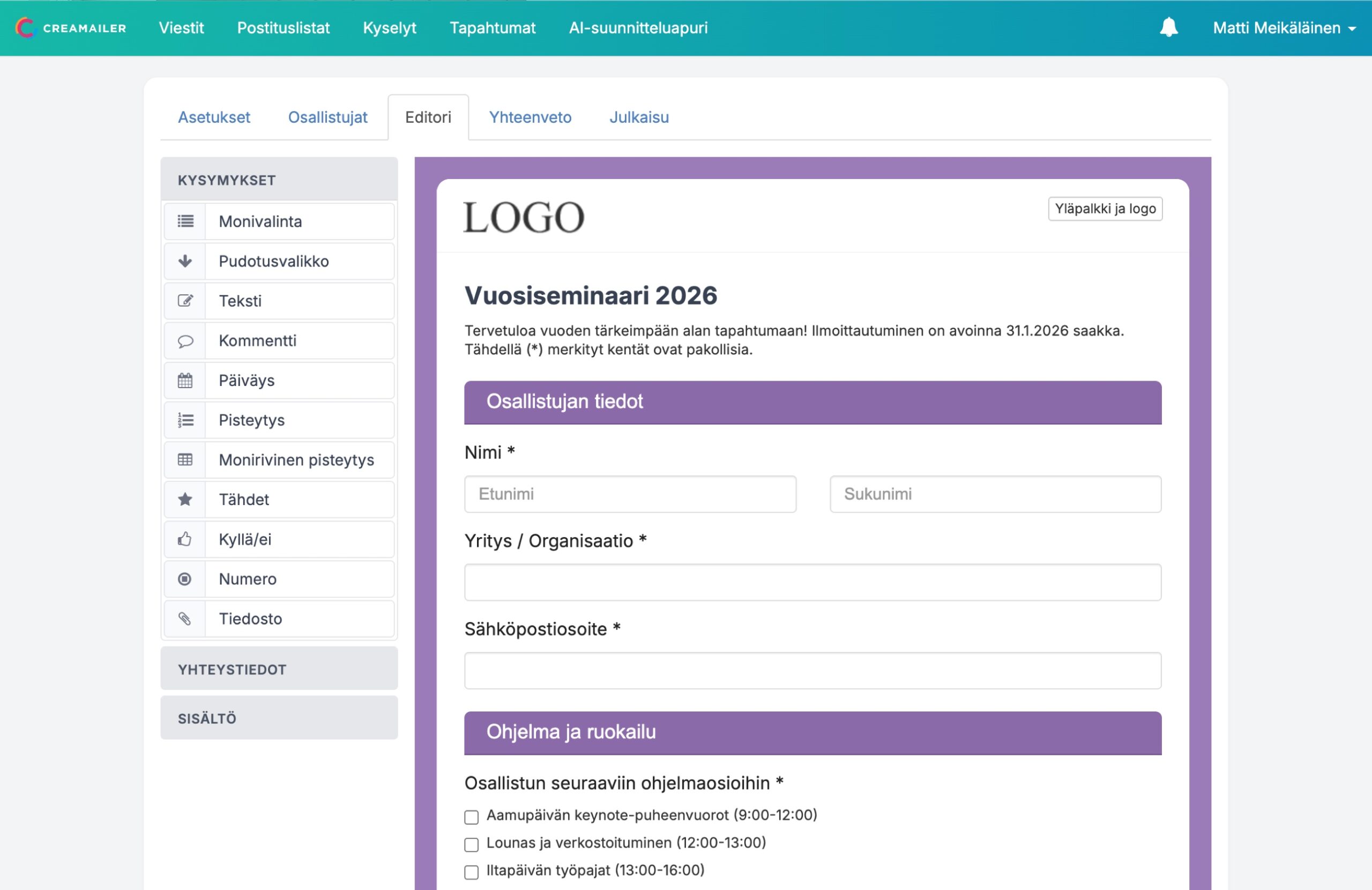Click the Monivalinta list icon
The width and height of the screenshot is (1372, 890).
pyautogui.click(x=185, y=221)
